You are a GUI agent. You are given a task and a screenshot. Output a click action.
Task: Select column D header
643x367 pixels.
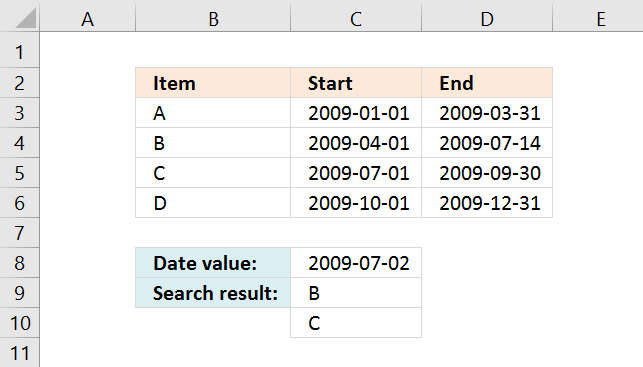click(x=487, y=16)
